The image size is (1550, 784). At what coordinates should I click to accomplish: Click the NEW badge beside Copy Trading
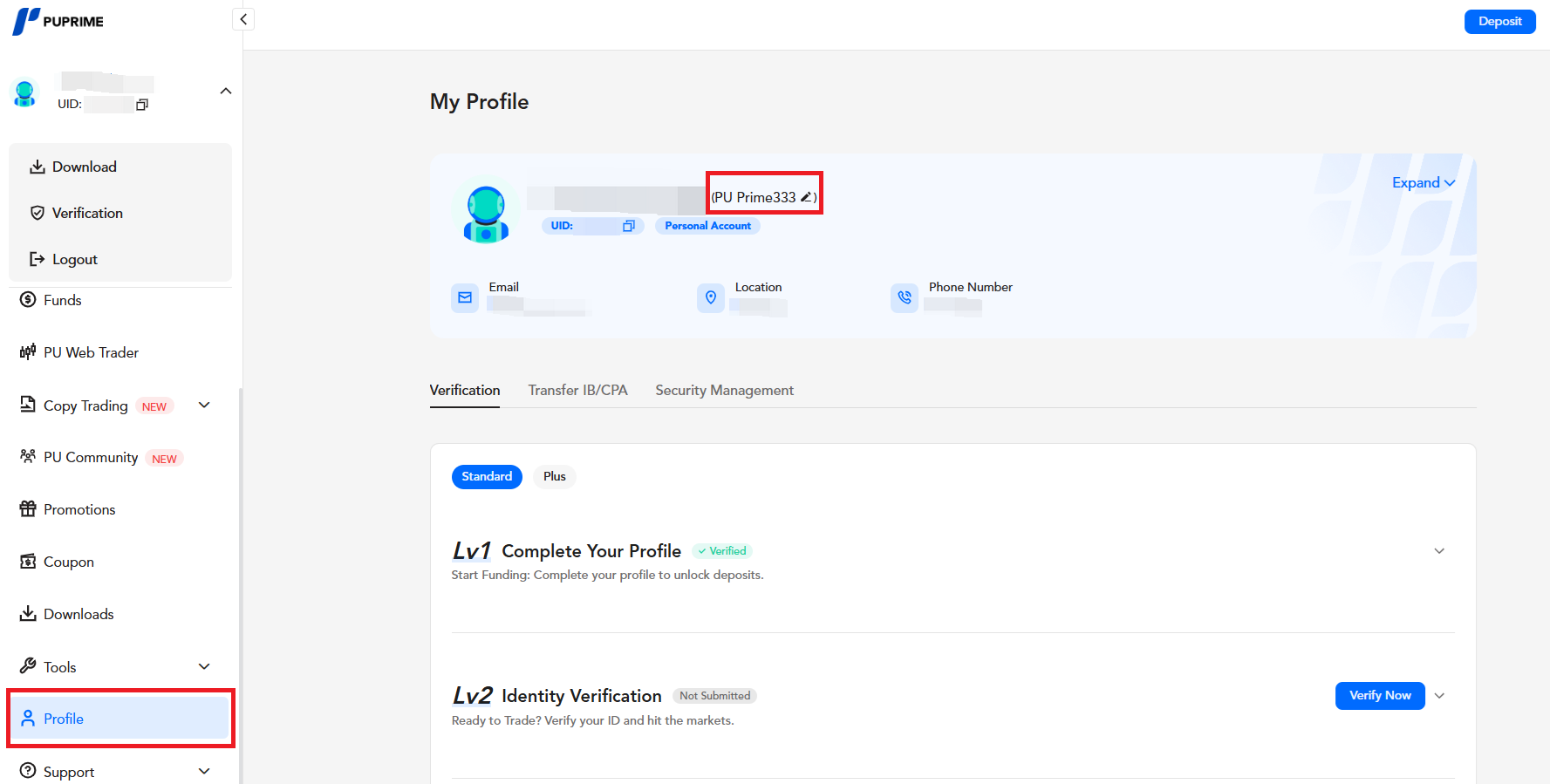pyautogui.click(x=154, y=406)
